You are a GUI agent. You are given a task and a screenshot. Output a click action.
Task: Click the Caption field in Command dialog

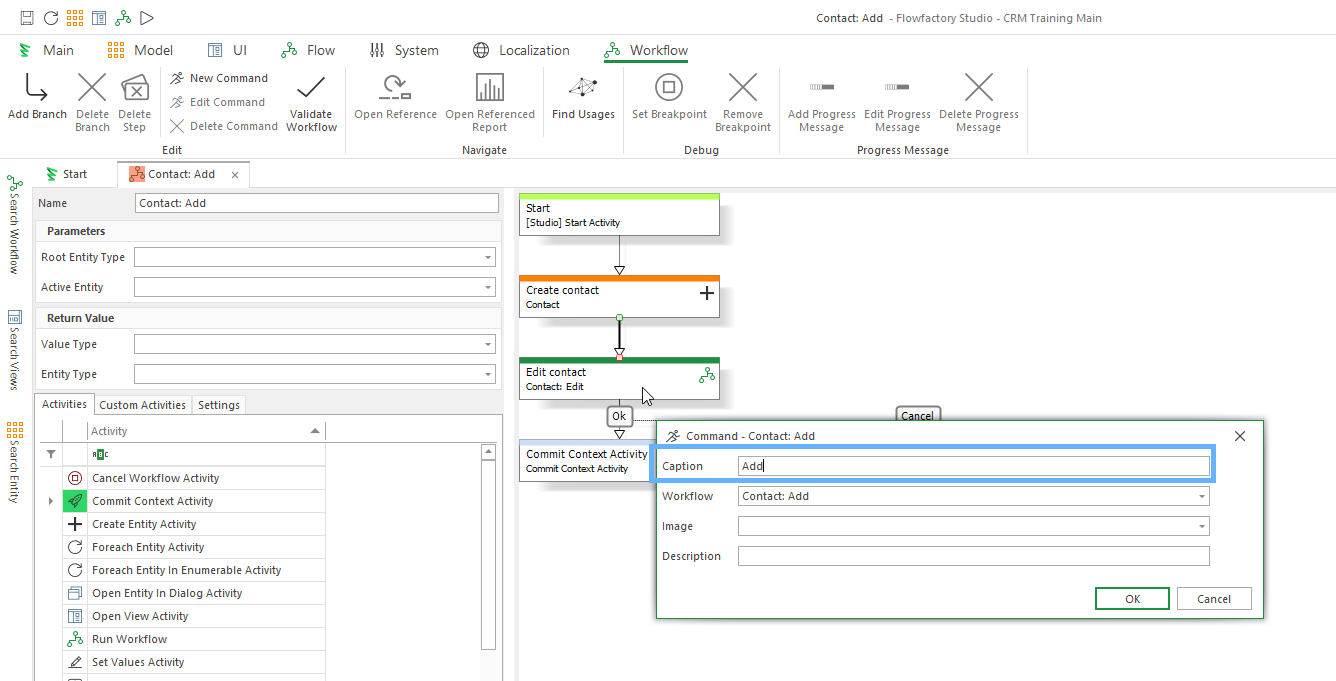click(x=974, y=466)
